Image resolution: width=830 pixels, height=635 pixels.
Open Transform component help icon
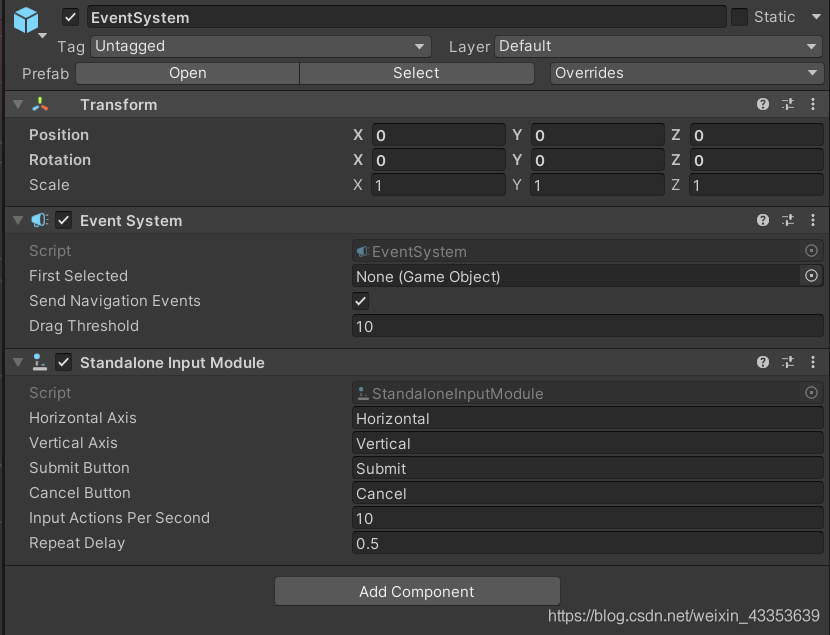click(763, 104)
